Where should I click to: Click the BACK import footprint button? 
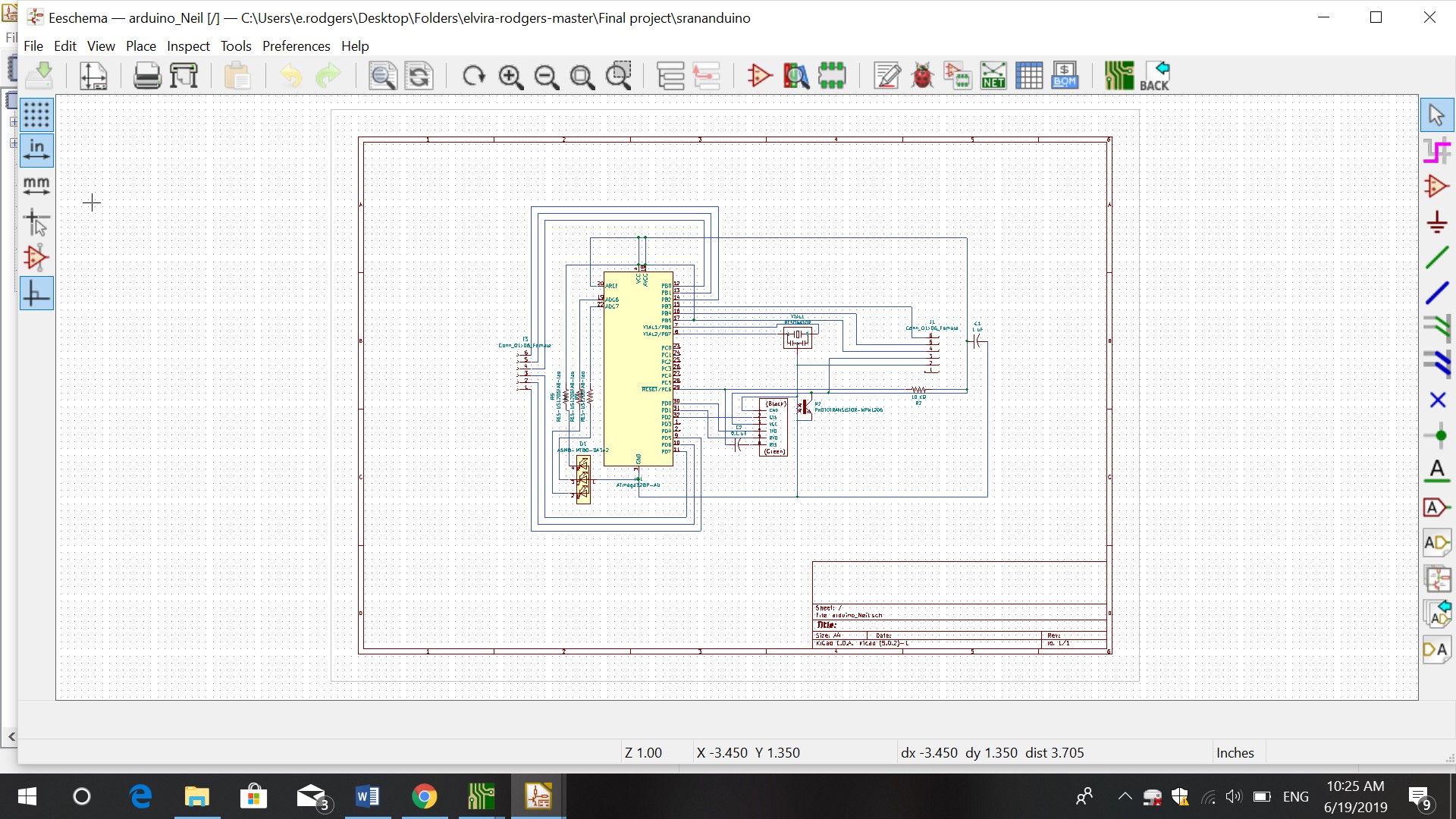tap(1155, 76)
